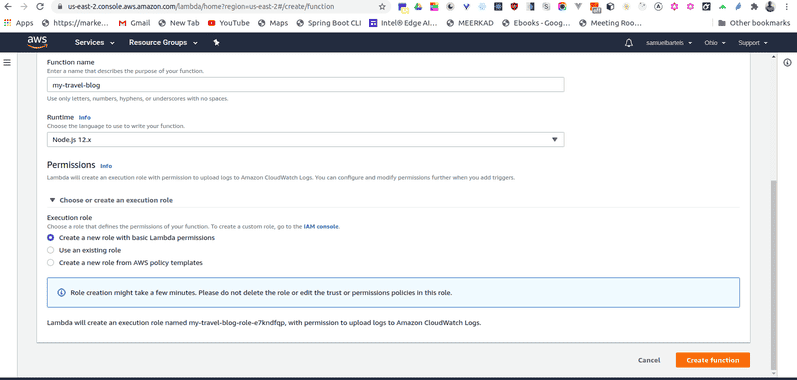Open the left hamburger navigation menu

pos(7,62)
